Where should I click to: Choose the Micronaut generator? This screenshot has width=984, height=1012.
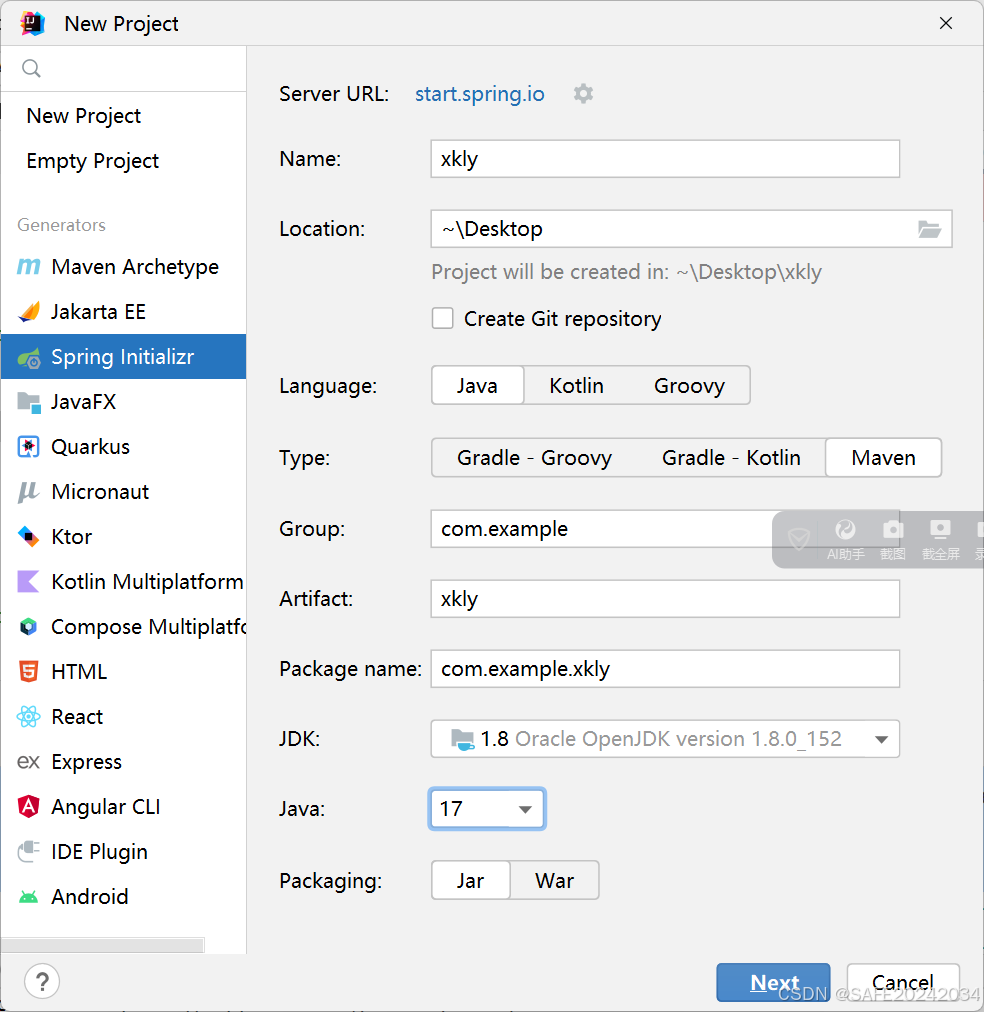point(97,491)
